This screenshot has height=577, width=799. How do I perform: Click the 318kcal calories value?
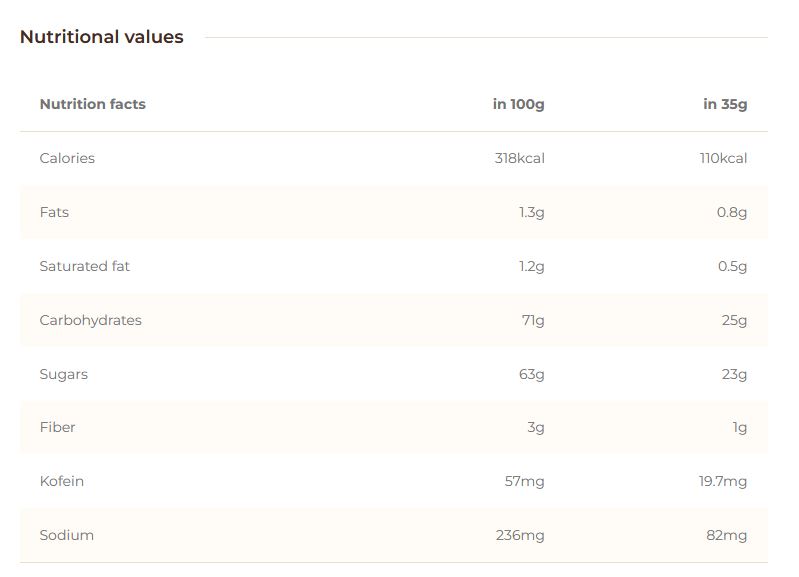point(519,158)
